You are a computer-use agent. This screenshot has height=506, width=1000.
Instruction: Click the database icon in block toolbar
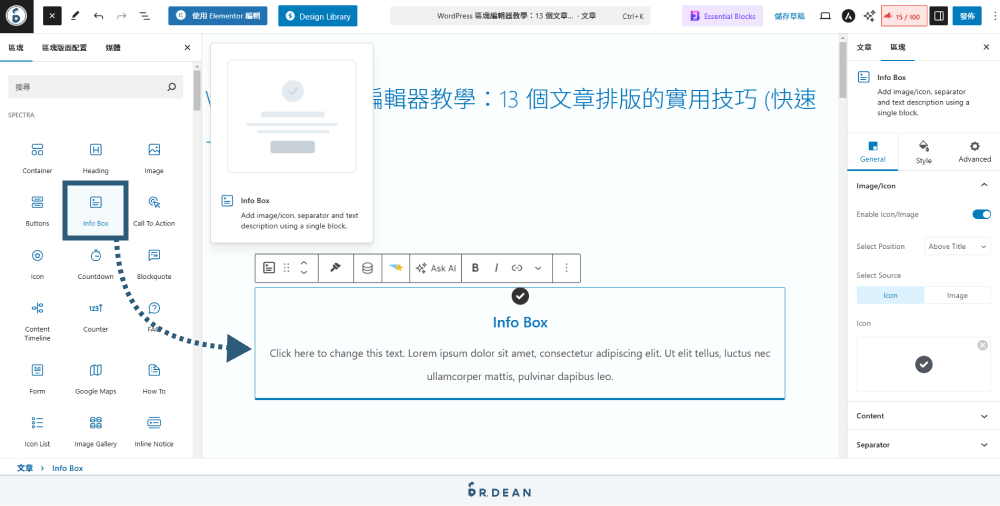[367, 268]
